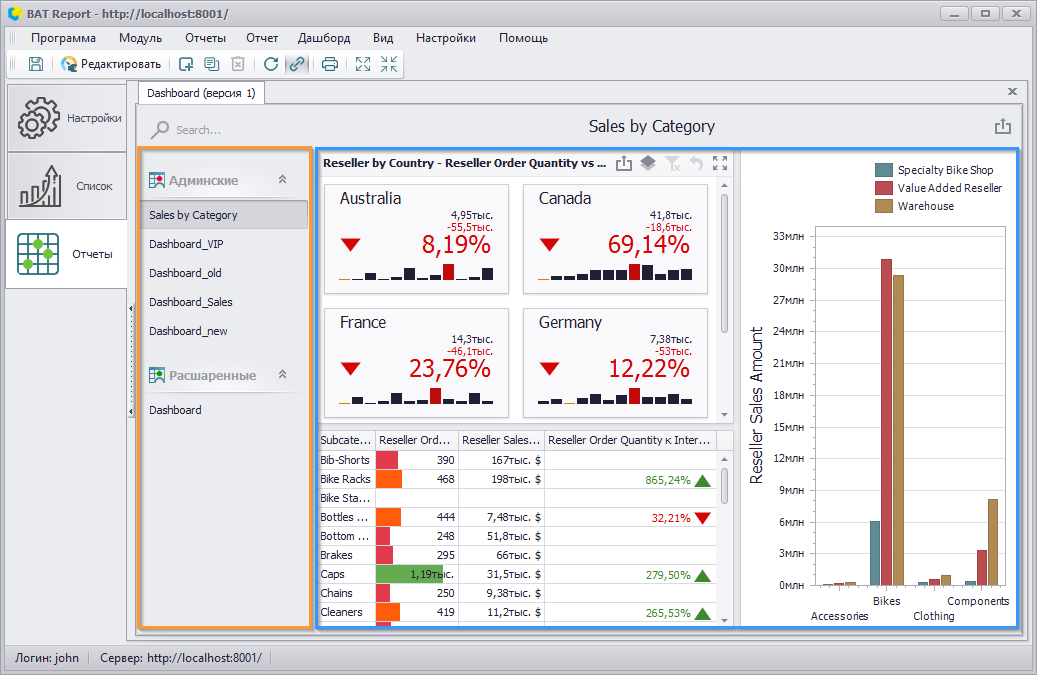
Task: Click the collapse arrows icon in toolbar
Action: pyautogui.click(x=389, y=63)
